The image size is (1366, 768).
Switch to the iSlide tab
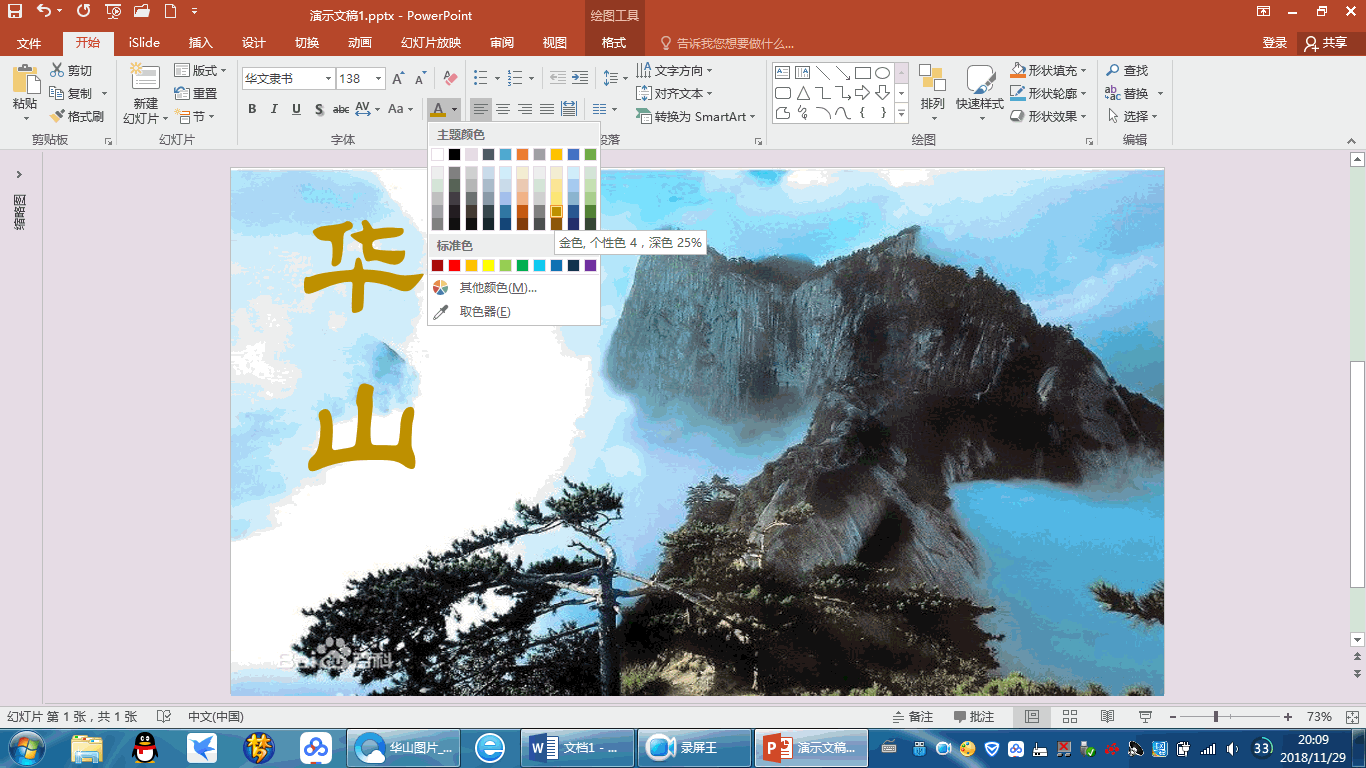[144, 43]
